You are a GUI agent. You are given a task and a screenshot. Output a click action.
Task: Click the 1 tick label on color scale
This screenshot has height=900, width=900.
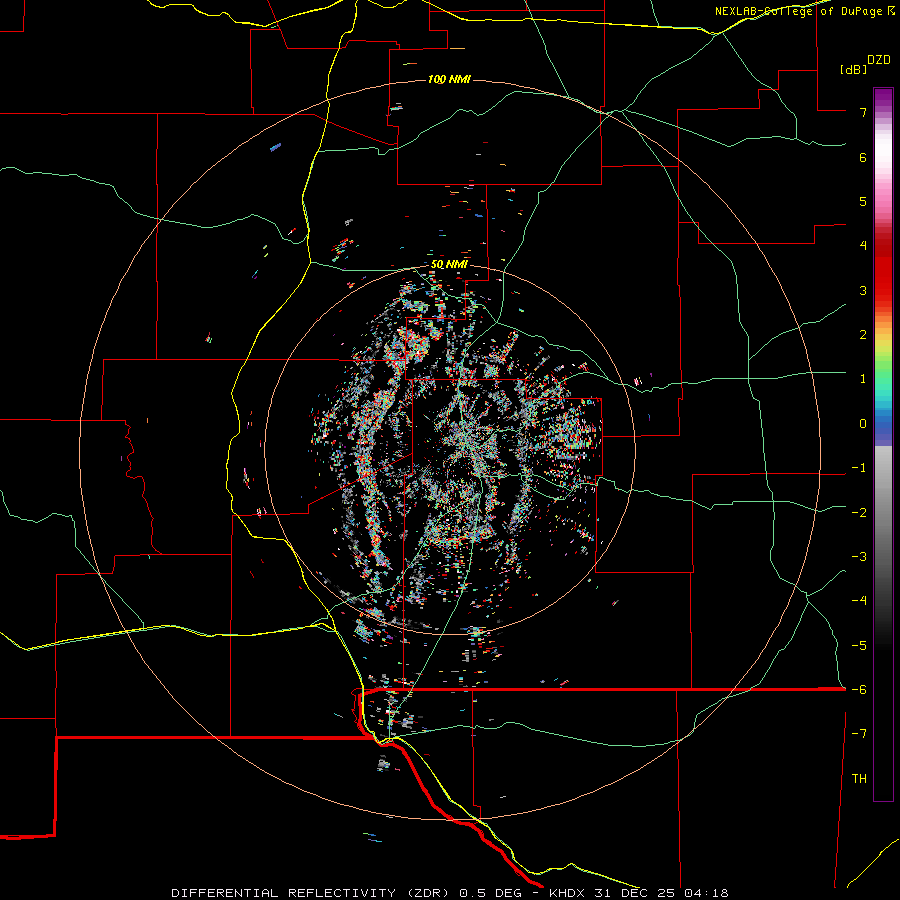(863, 378)
